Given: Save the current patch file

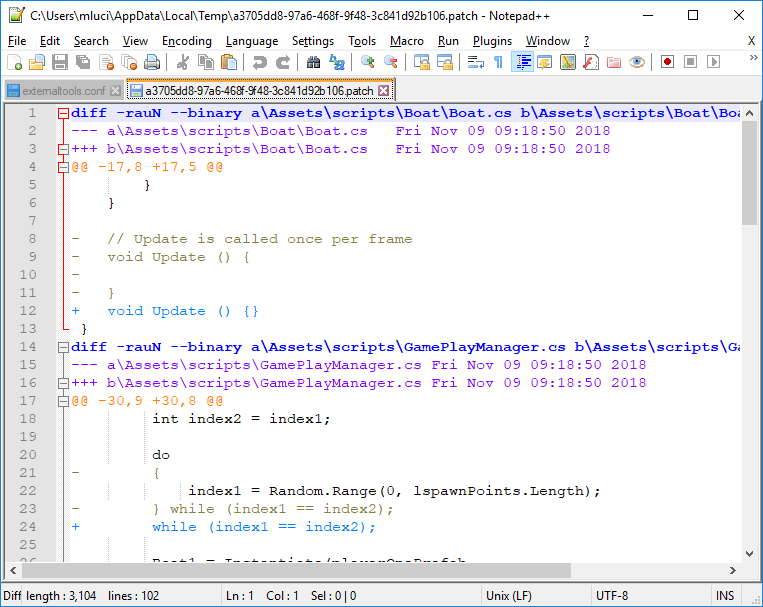Looking at the screenshot, I should [60, 62].
